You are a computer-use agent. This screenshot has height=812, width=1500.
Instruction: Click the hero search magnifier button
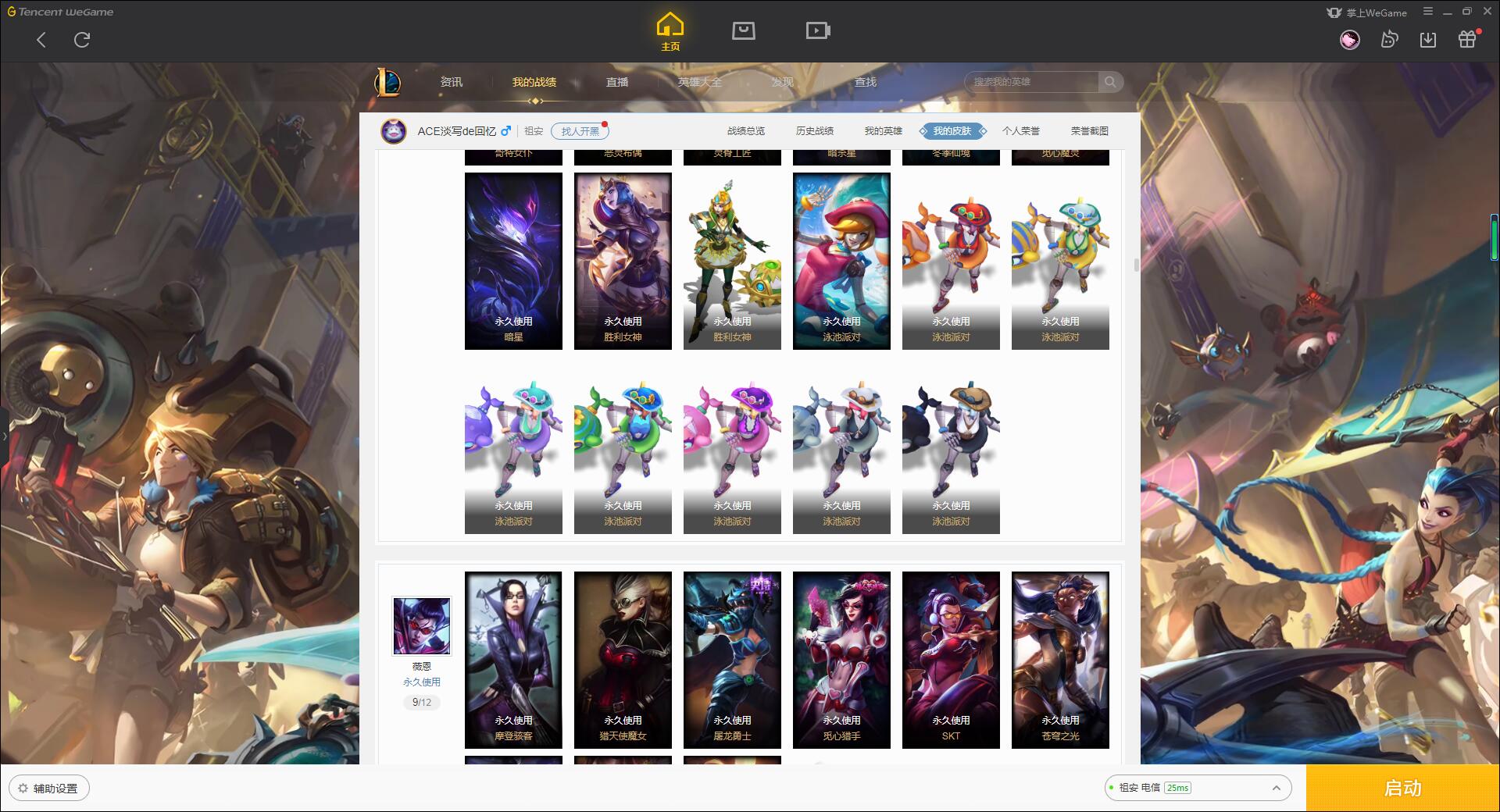pyautogui.click(x=1109, y=82)
